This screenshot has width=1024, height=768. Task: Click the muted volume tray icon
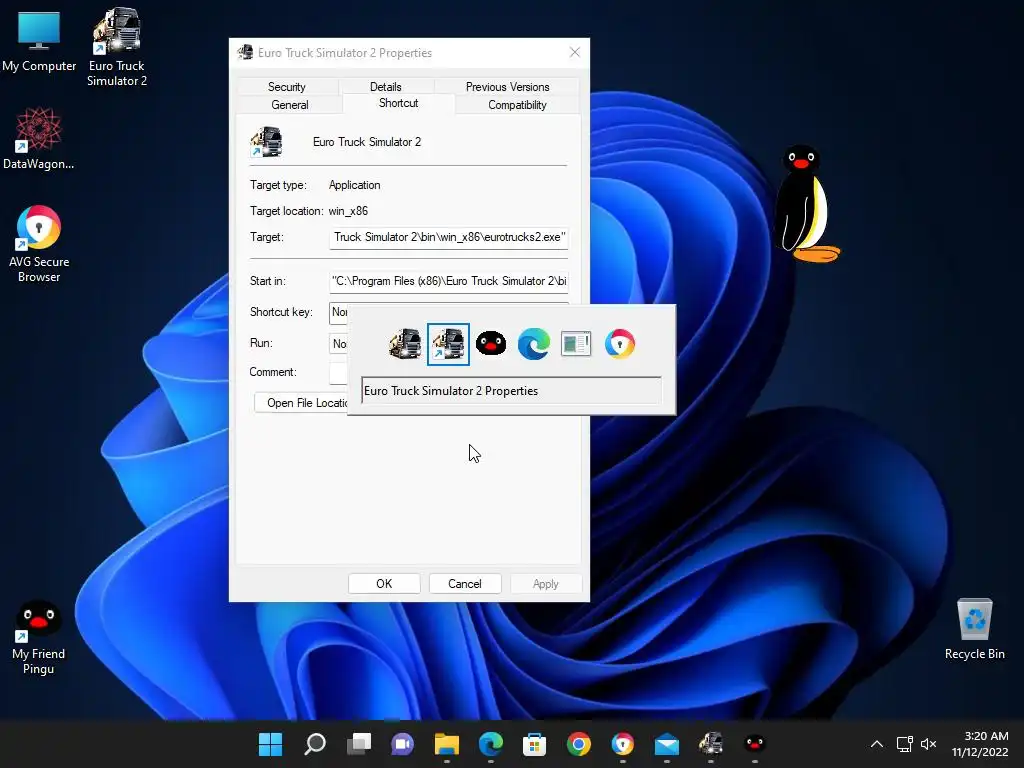pos(928,744)
